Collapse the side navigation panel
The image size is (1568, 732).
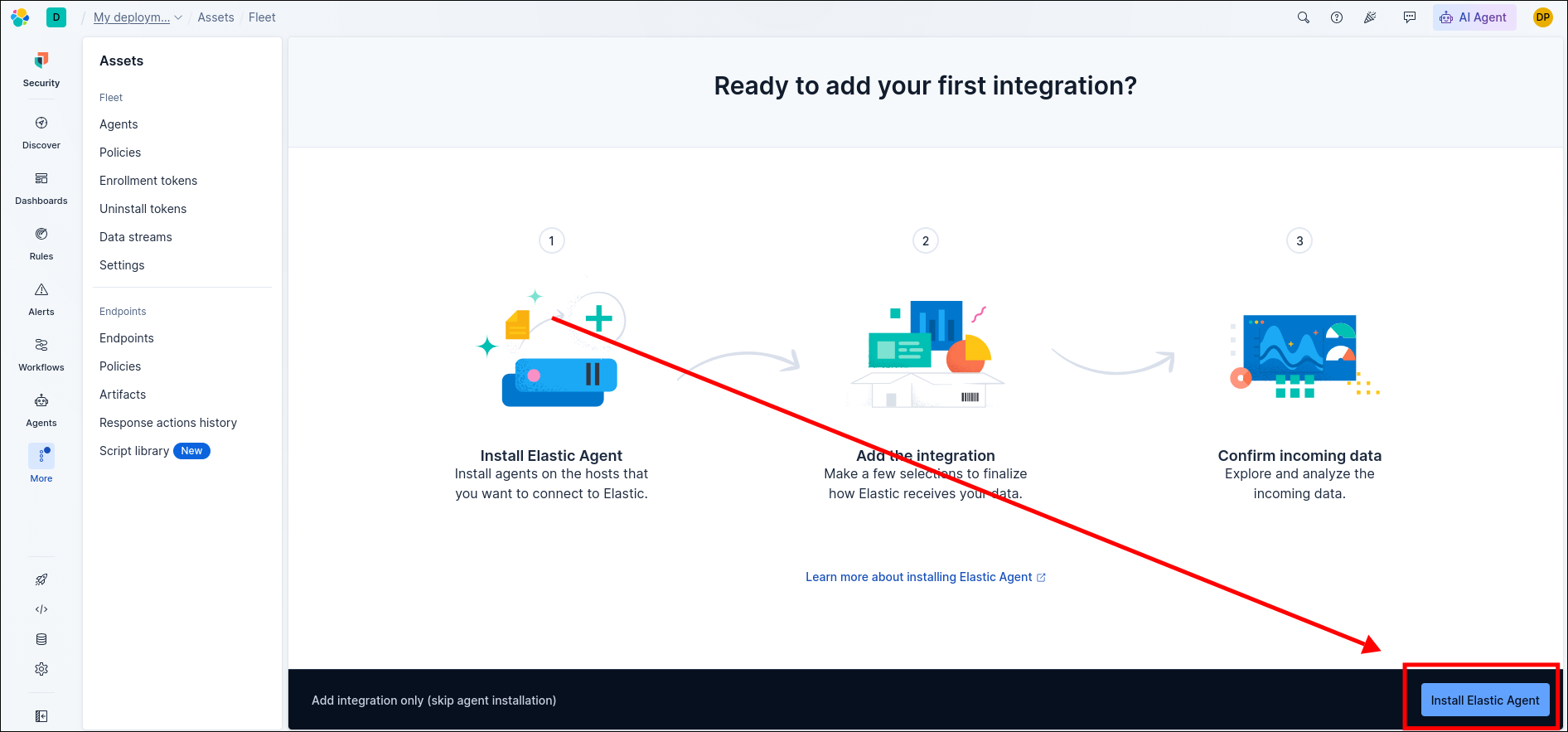tap(41, 716)
